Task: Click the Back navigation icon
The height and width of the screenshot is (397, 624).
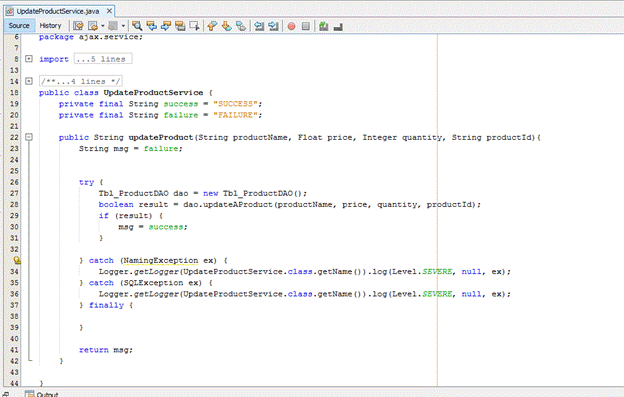Action: coord(93,26)
